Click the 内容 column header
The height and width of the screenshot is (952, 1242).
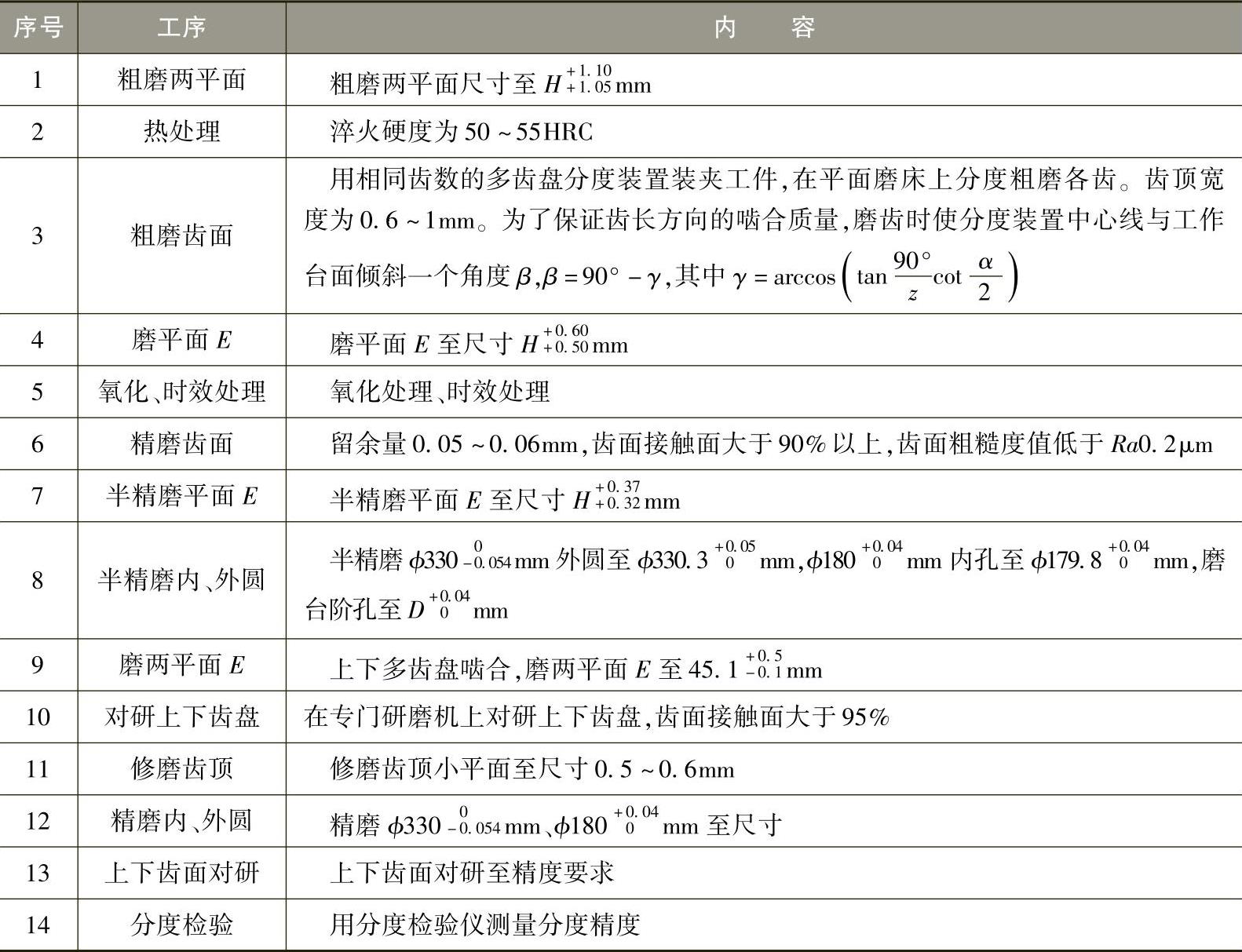tap(764, 27)
